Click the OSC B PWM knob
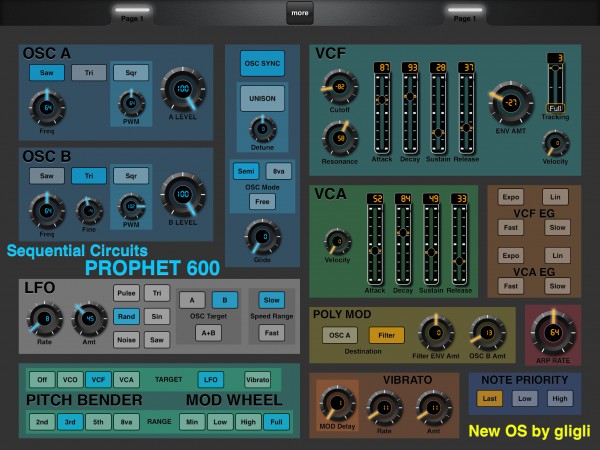The height and width of the screenshot is (450, 600). coord(131,207)
